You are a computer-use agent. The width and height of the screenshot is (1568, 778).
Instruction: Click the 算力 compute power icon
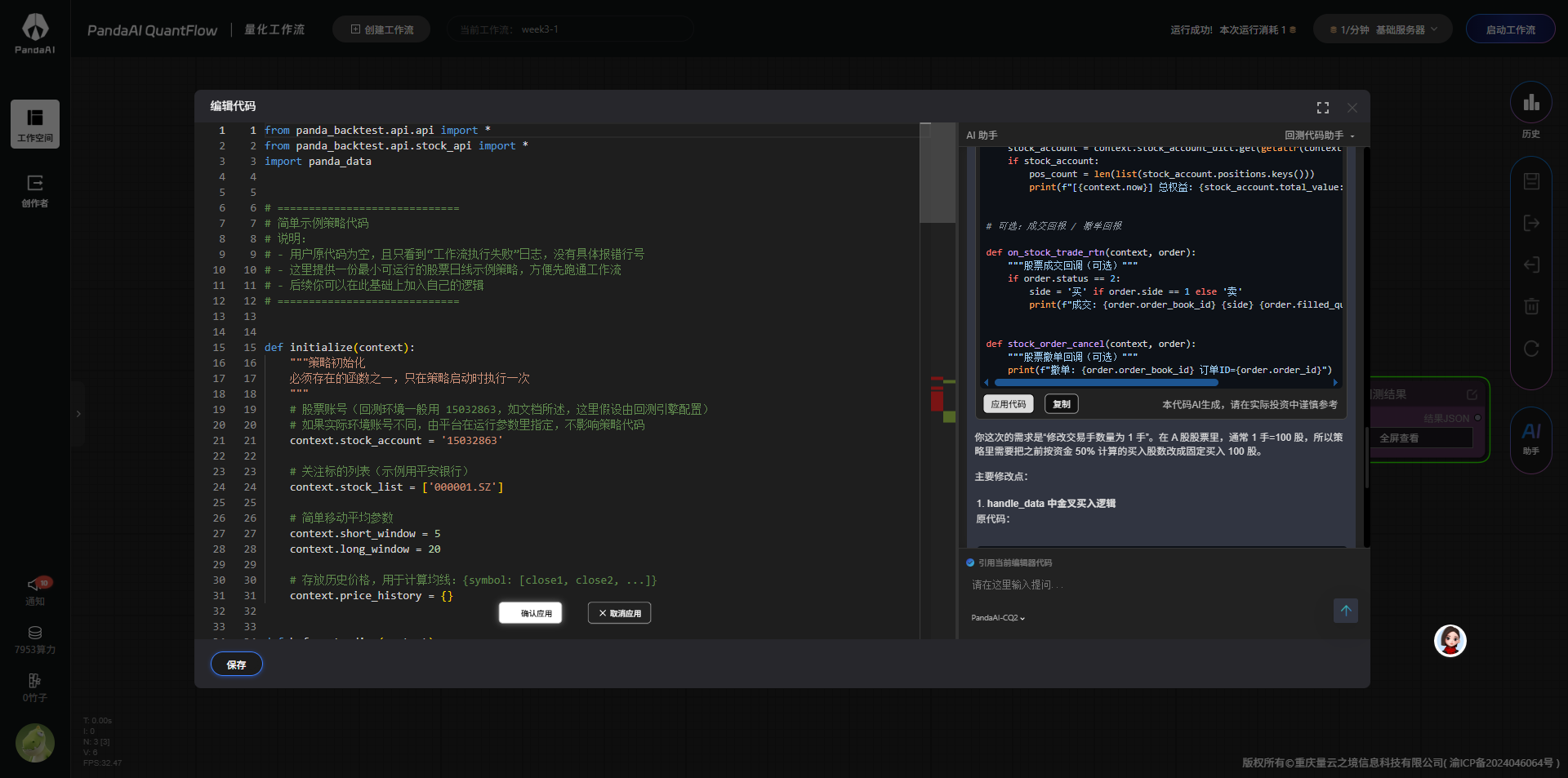35,634
